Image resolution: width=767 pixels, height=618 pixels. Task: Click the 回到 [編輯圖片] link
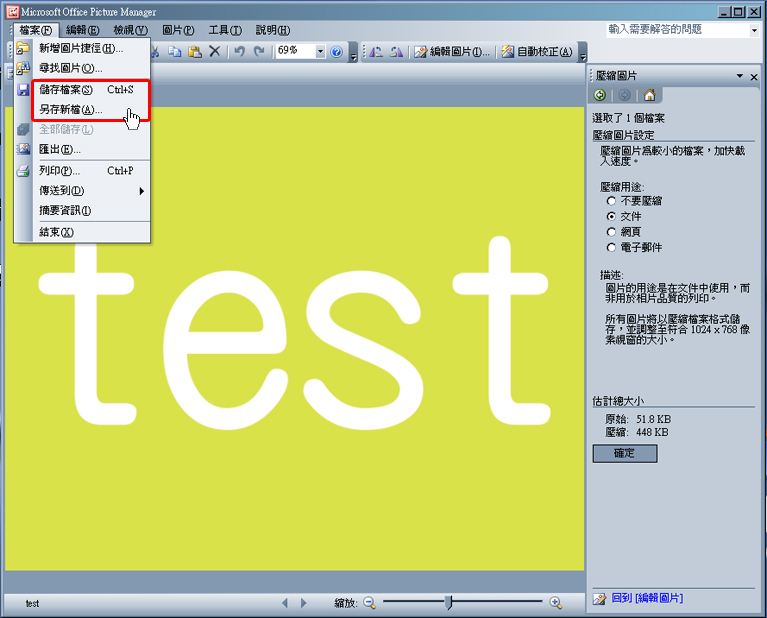point(647,598)
